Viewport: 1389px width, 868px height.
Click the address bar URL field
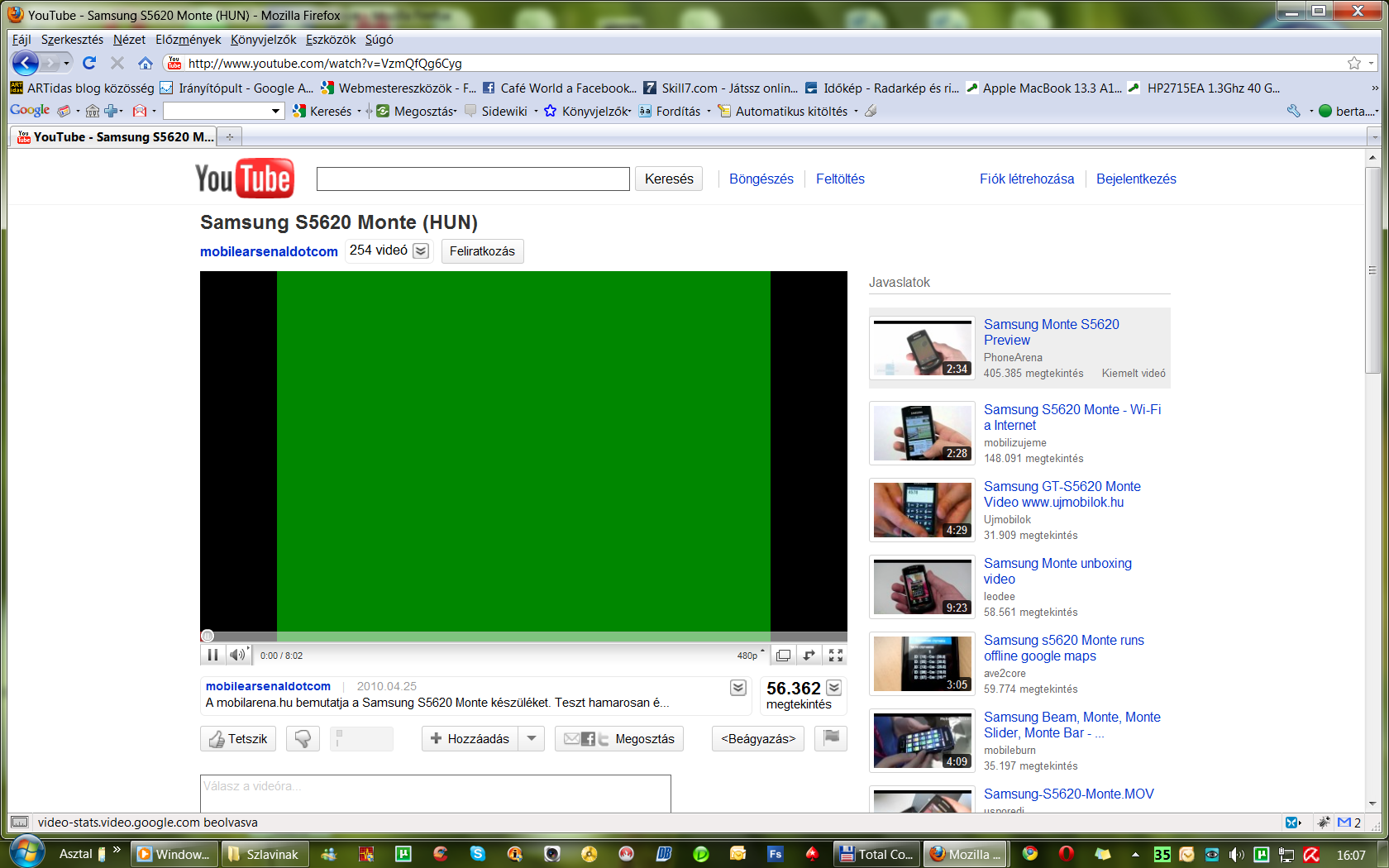(761, 63)
